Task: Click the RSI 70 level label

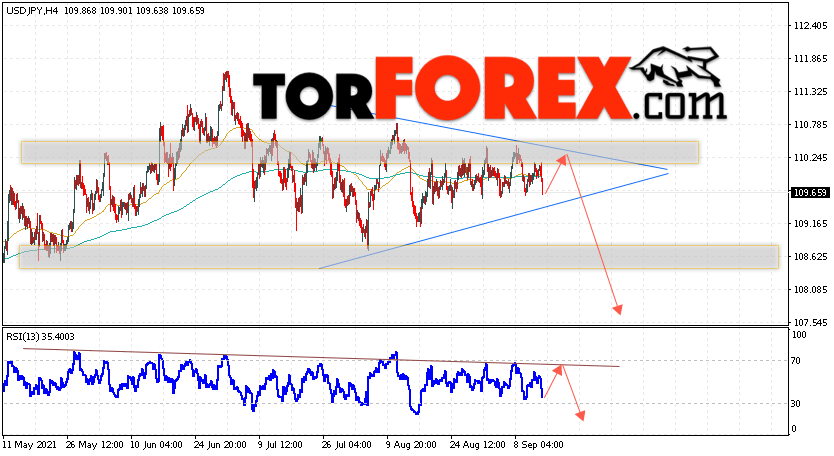Action: coord(796,361)
